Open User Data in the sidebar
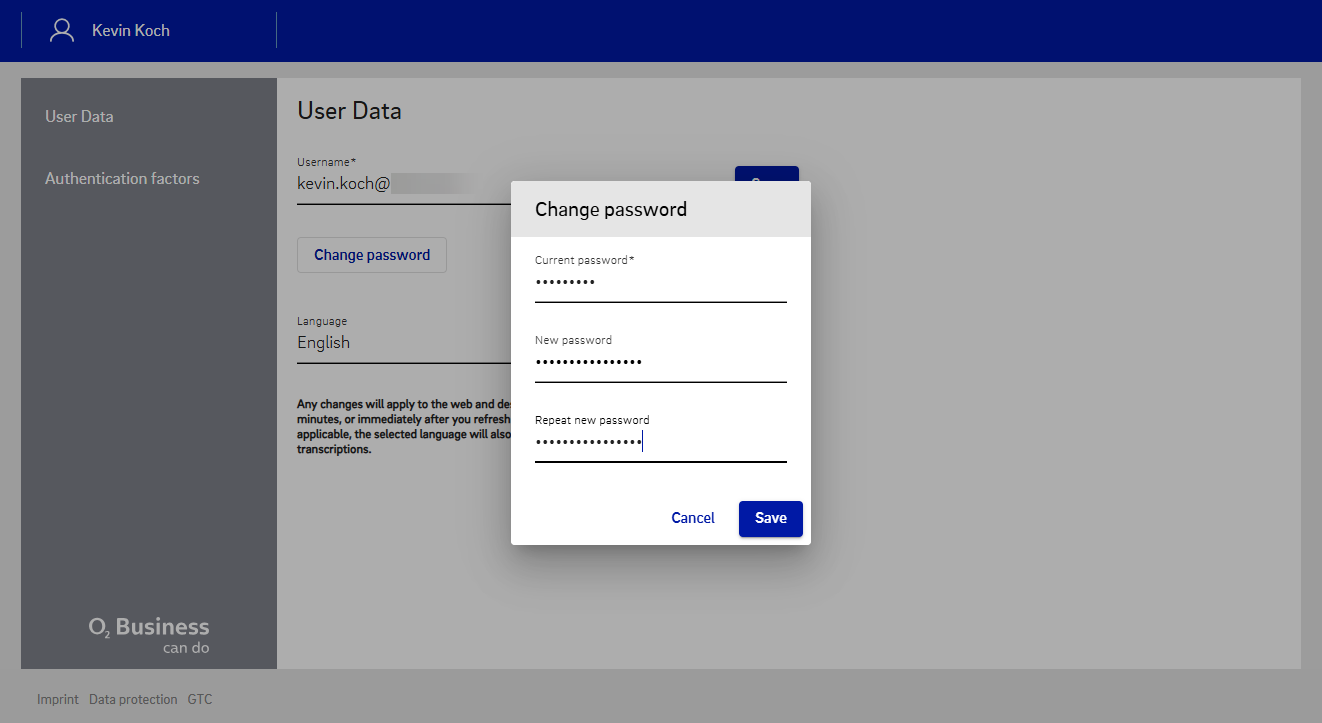The width and height of the screenshot is (1322, 723). (x=79, y=116)
